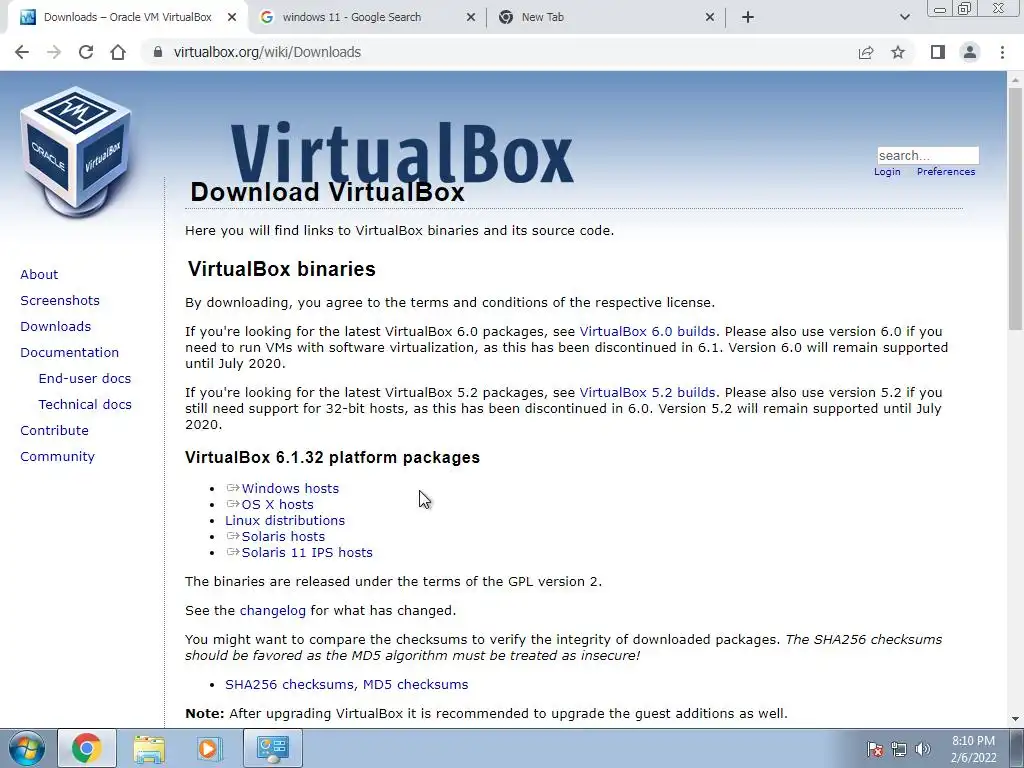The height and width of the screenshot is (768, 1024).
Task: Close the windows 11 Google Search tab
Action: pos(471,18)
